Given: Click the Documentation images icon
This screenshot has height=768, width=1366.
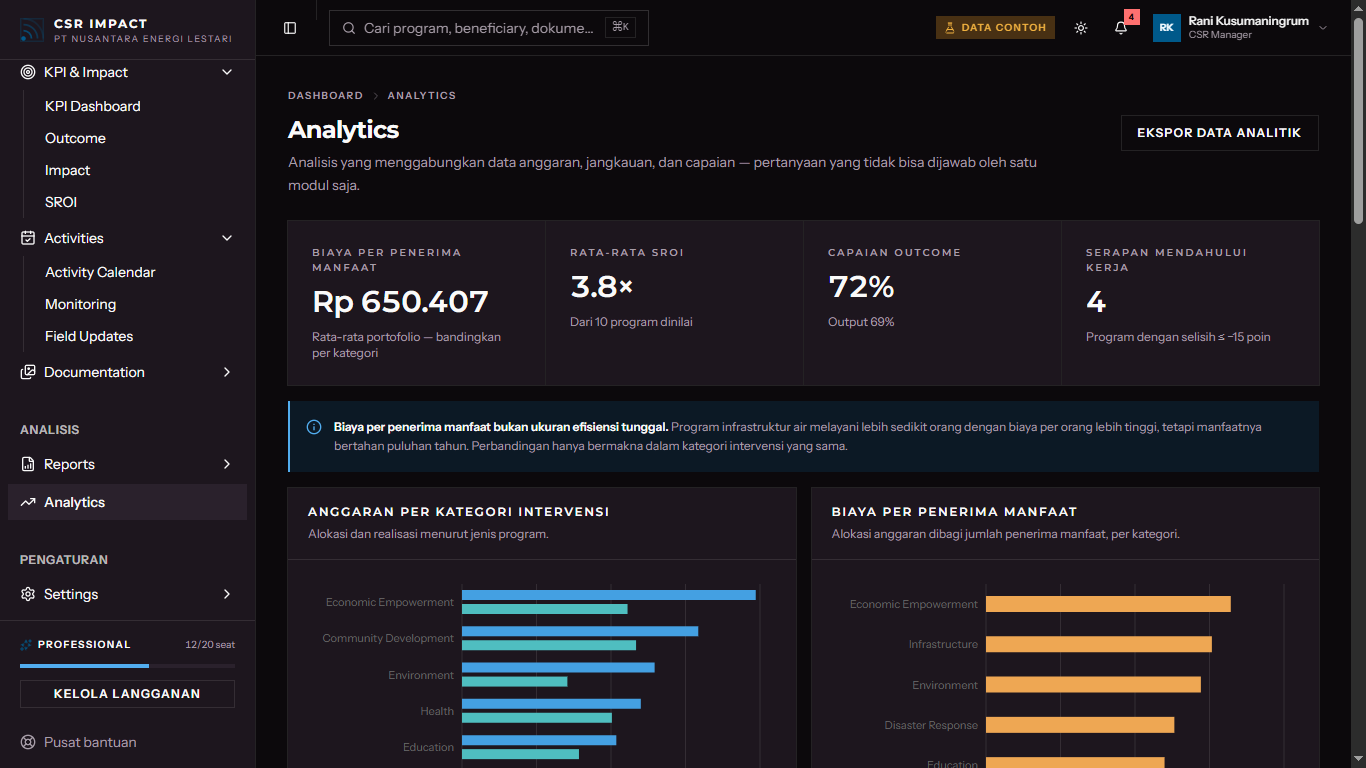Looking at the screenshot, I should [28, 372].
